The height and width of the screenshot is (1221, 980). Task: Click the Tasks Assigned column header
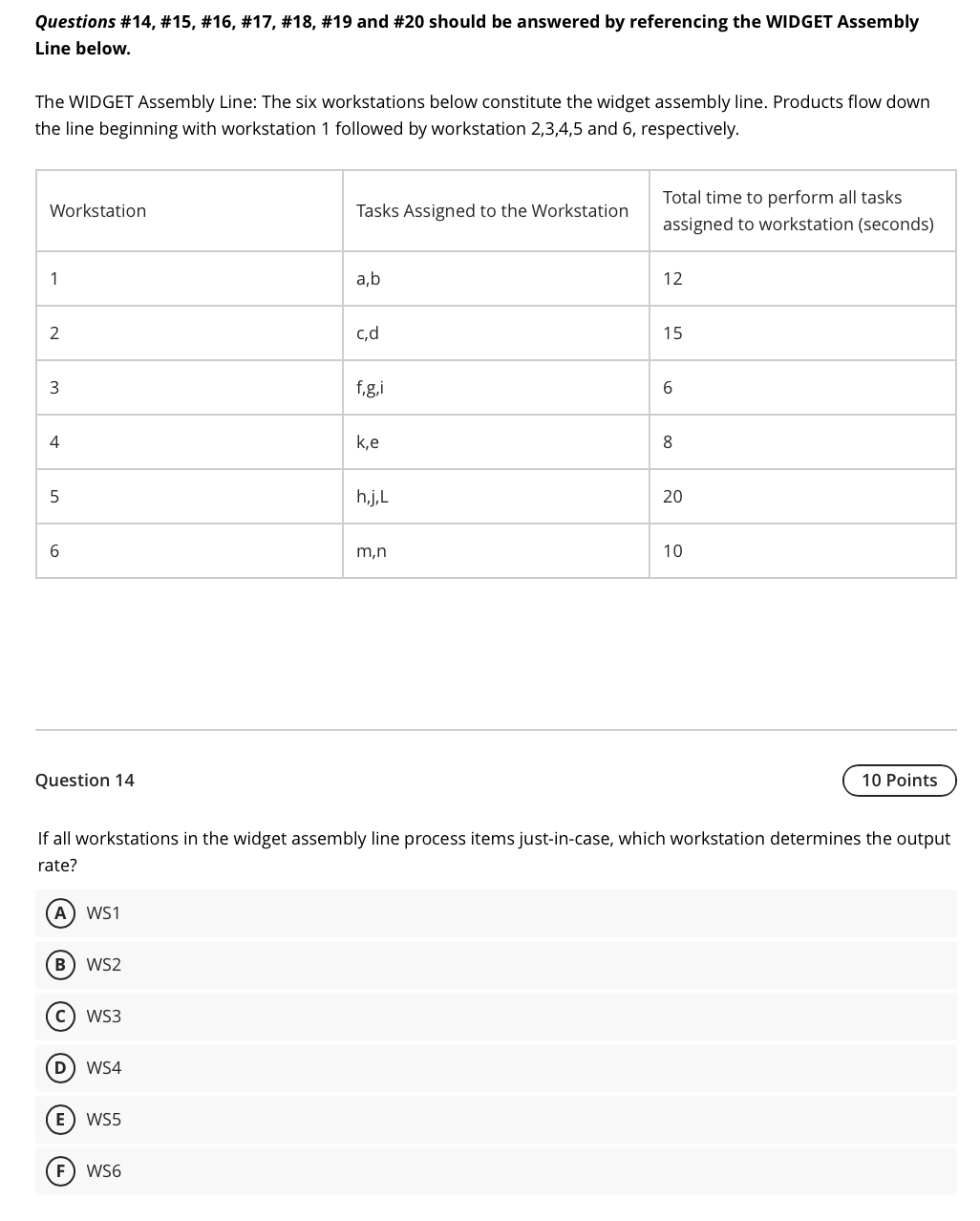(x=493, y=210)
